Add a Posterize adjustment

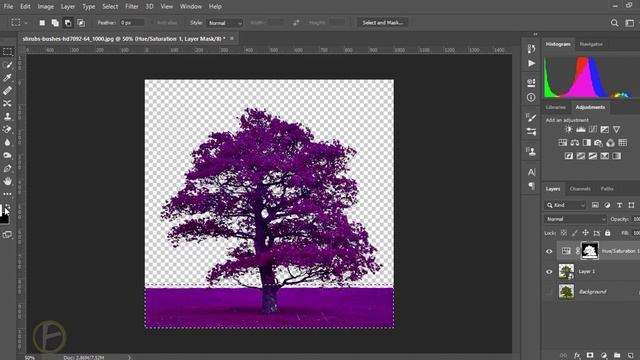[x=580, y=156]
